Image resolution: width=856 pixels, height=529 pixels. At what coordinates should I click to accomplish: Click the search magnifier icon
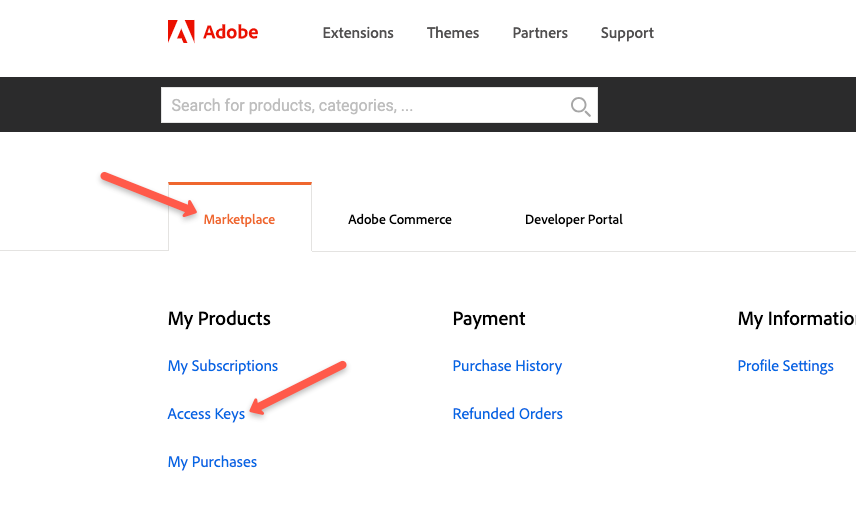click(580, 106)
